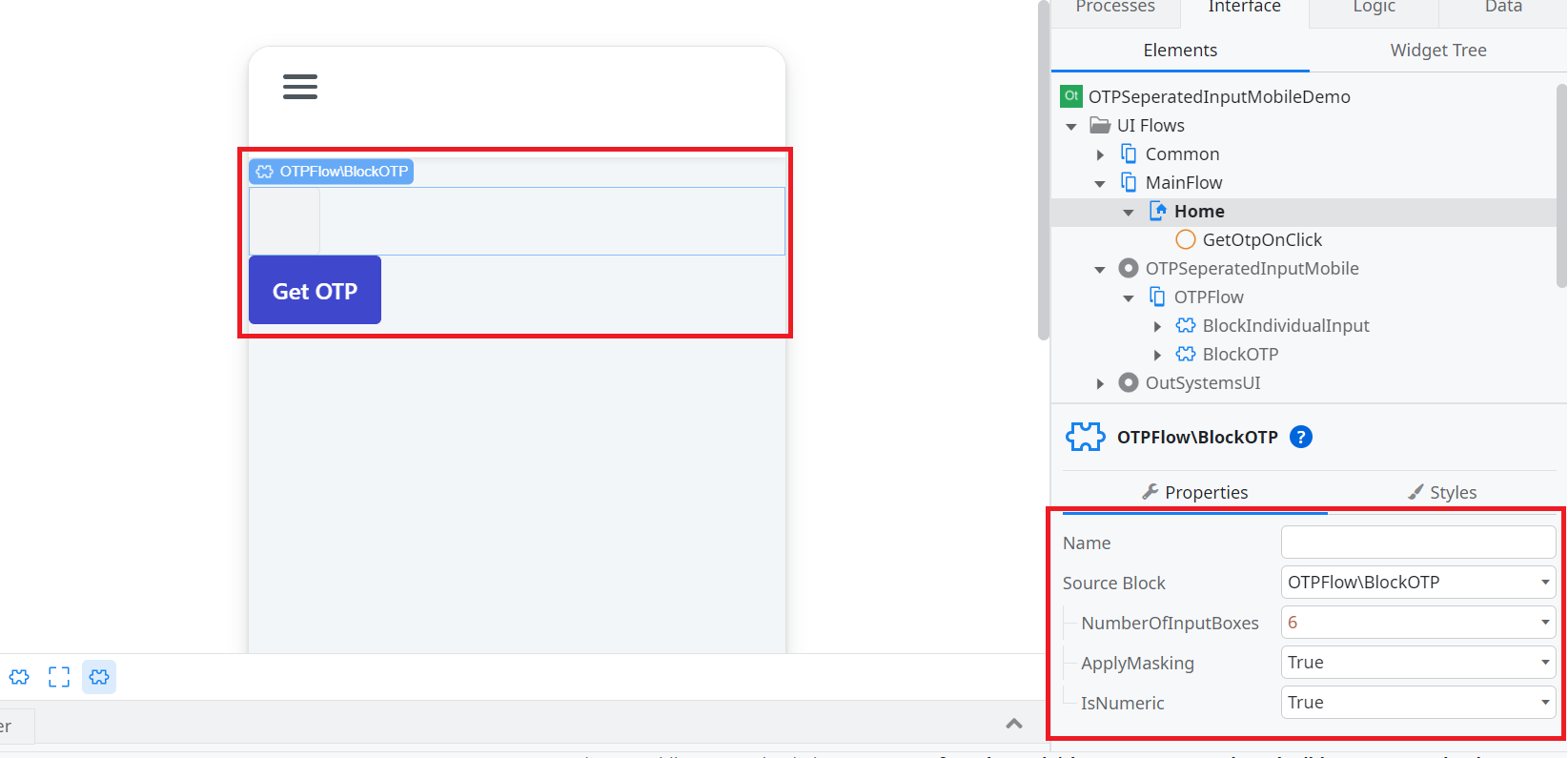Click the Get OTP button
The image size is (1568, 758).
click(315, 290)
